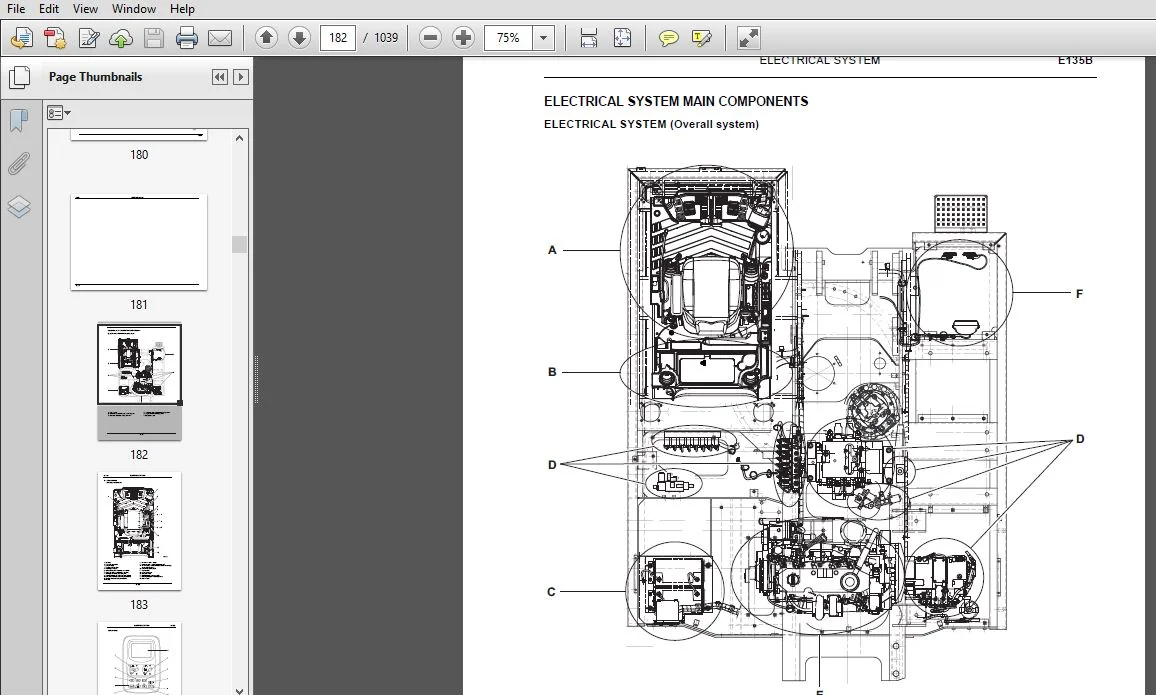
Task: Collapse the thumbnails panel with double arrow
Action: [x=220, y=77]
